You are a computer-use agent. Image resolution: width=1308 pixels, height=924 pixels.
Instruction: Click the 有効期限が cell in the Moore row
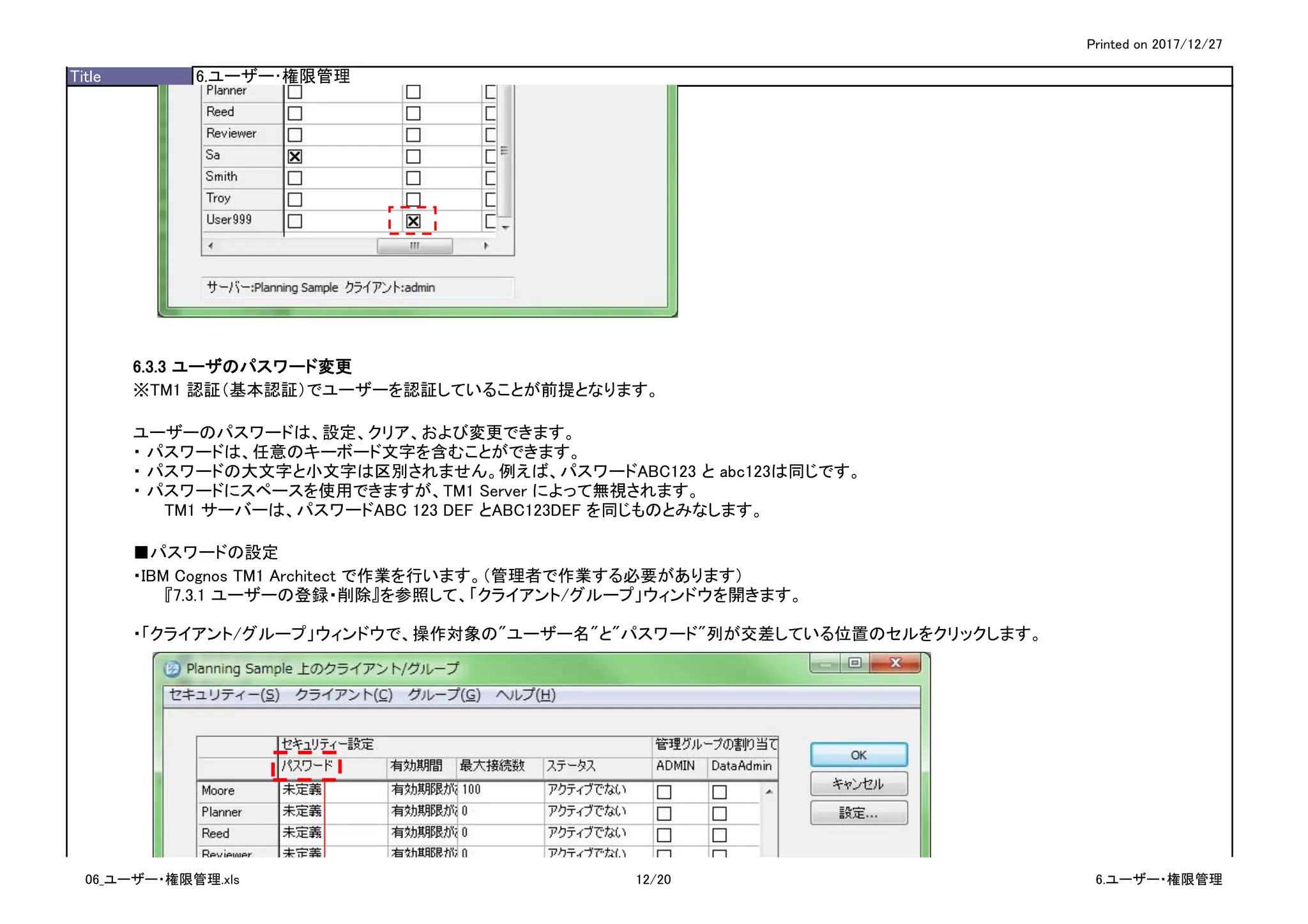tap(424, 790)
